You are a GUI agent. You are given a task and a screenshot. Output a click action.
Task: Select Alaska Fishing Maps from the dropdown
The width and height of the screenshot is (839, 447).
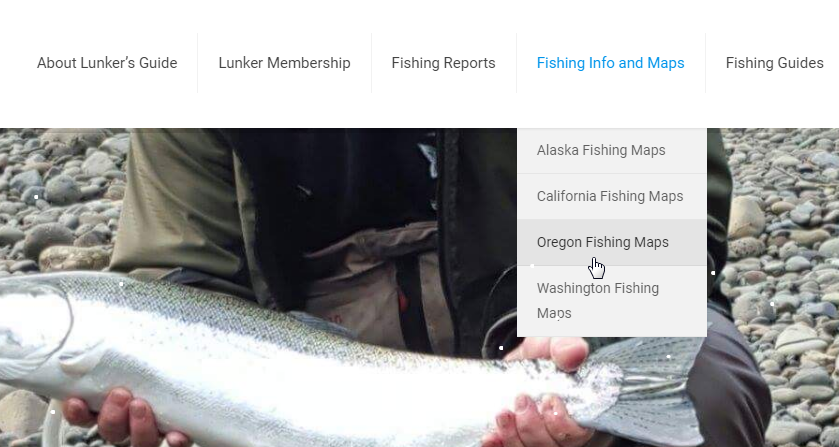pyautogui.click(x=612, y=150)
